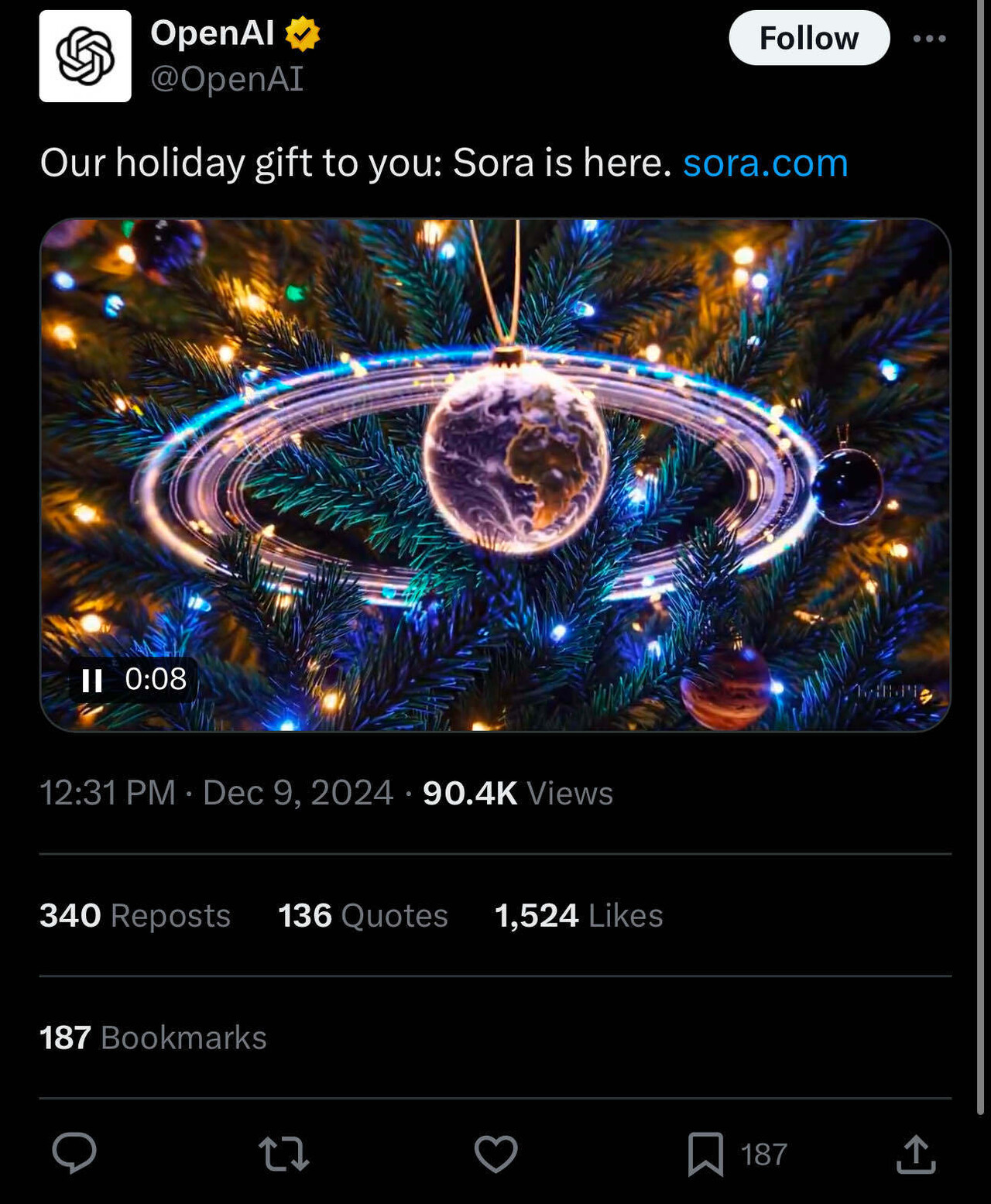The width and height of the screenshot is (991, 1204).
Task: Open the sora.com link
Action: click(x=765, y=163)
